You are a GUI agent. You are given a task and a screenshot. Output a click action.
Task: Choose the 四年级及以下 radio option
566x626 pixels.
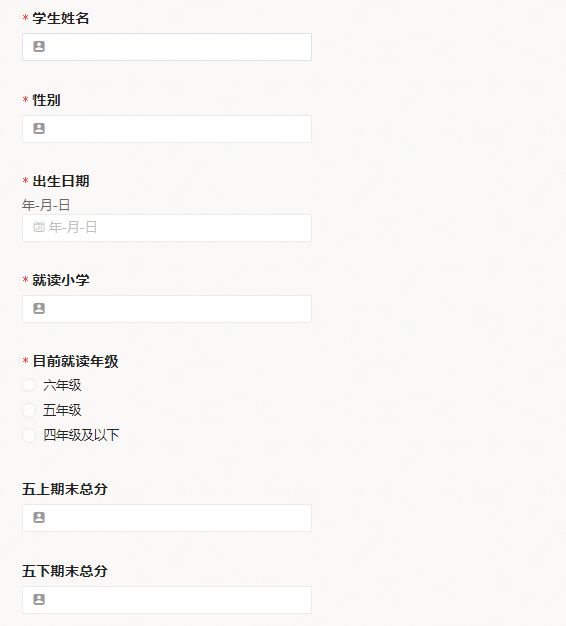(29, 435)
